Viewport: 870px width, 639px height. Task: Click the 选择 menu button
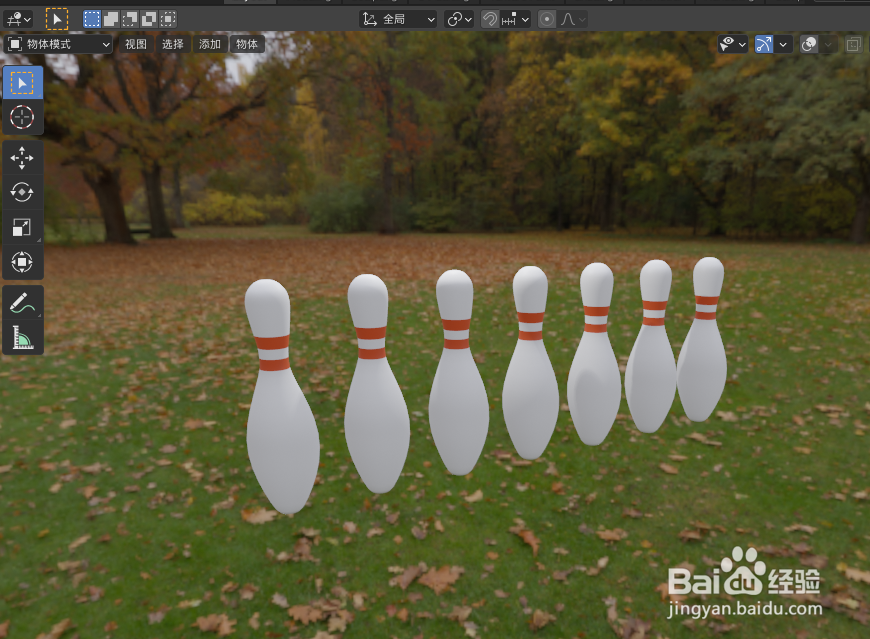click(x=171, y=43)
